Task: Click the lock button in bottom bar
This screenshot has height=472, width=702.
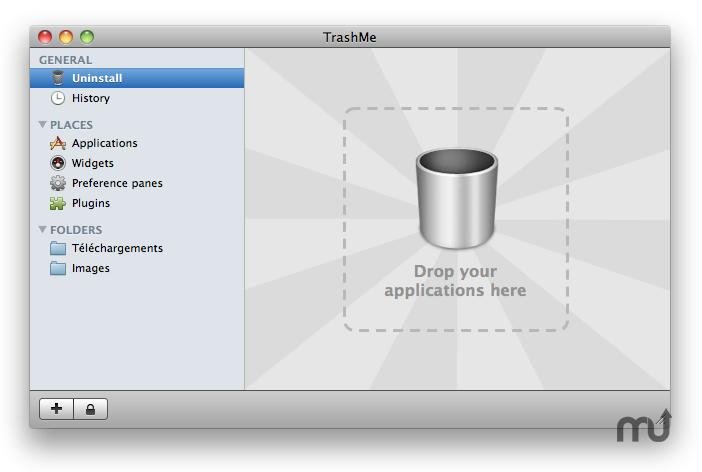Action: coord(90,409)
